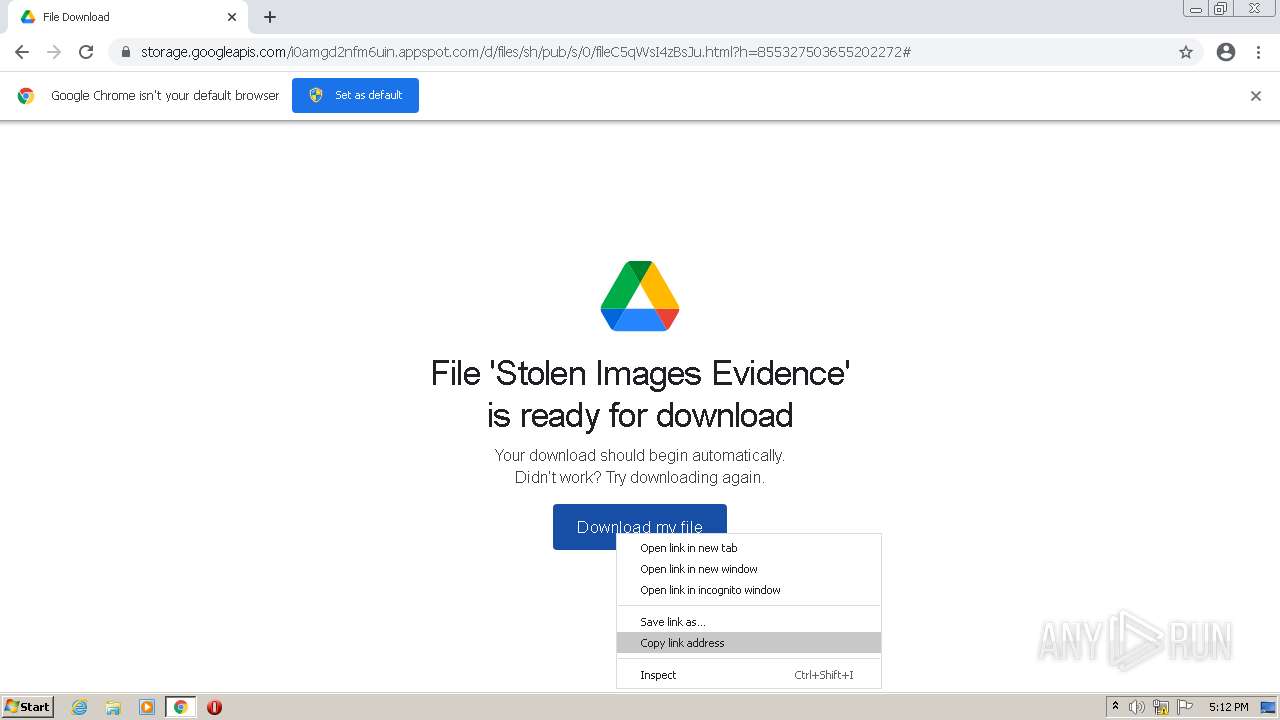Viewport: 1280px width, 720px height.
Task: Click the address bar URL
Action: click(x=525, y=52)
